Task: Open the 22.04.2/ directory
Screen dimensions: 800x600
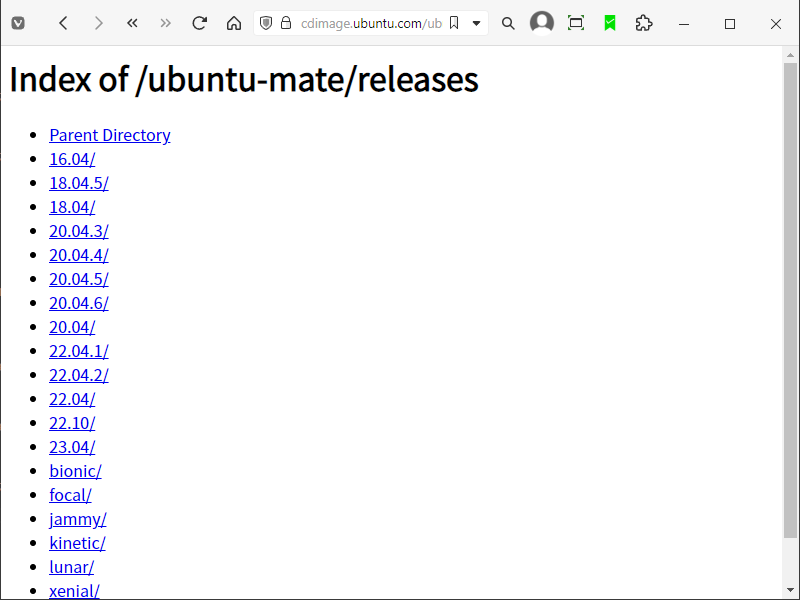Action: pos(79,375)
